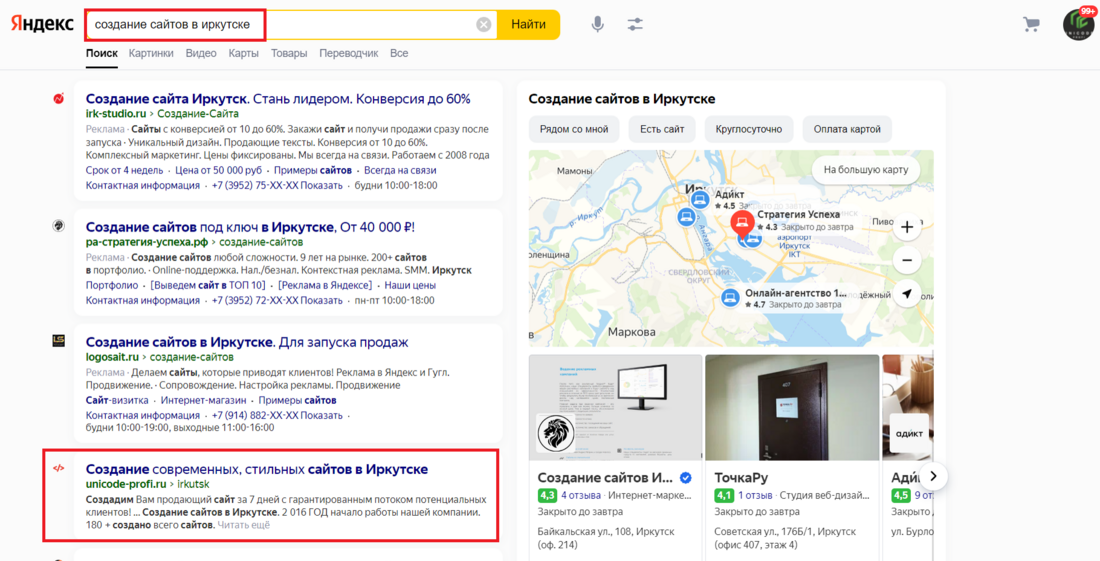Image resolution: width=1100 pixels, height=561 pixels.
Task: Start voice search with microphone icon
Action: click(597, 25)
